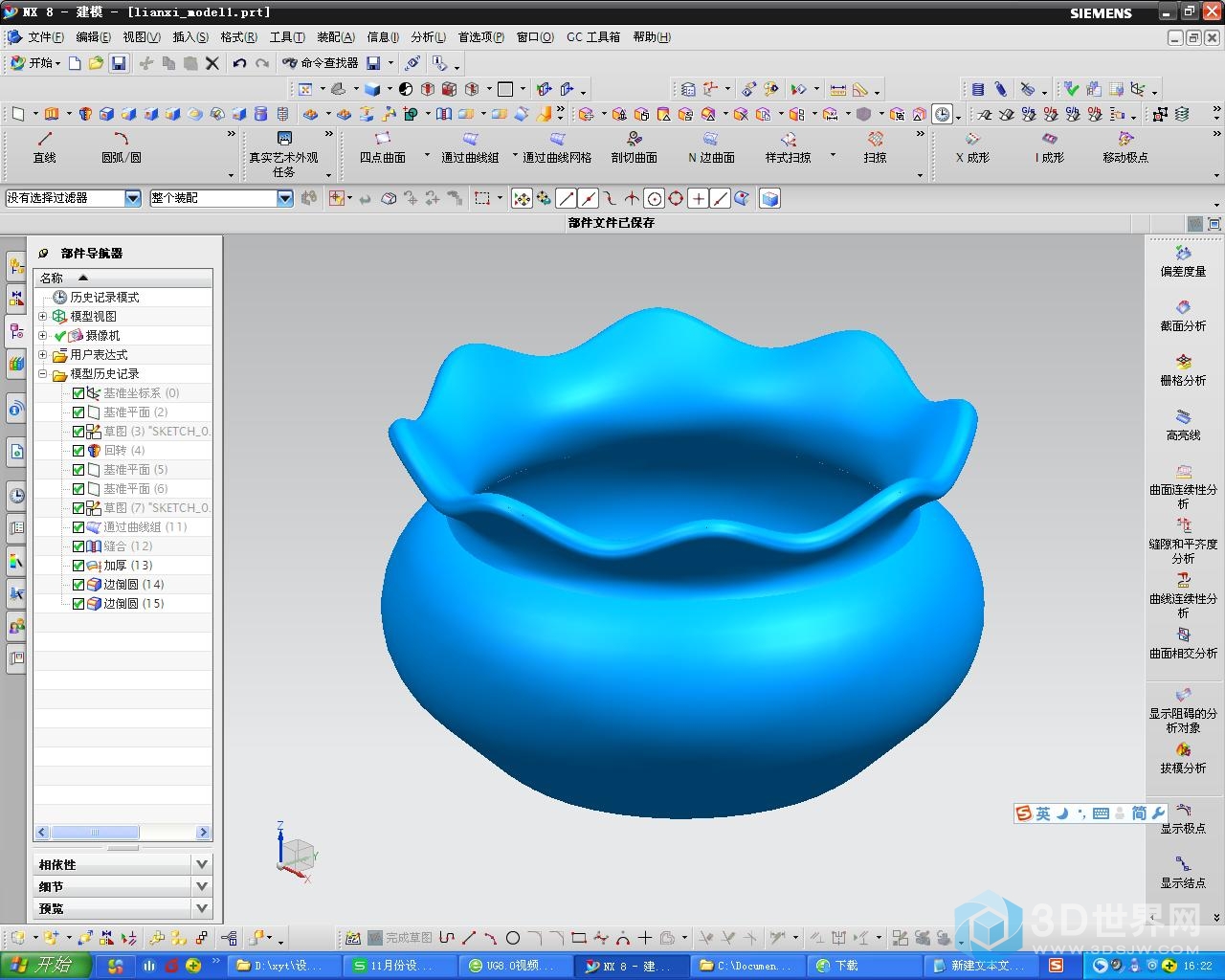Click the navigator horizontal scrollbar thumb

(x=95, y=833)
